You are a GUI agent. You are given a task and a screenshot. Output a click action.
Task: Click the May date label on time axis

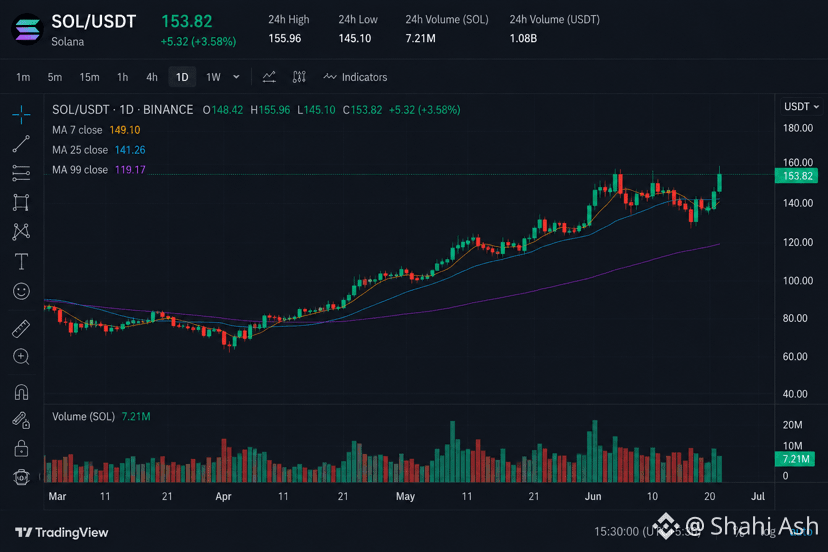406,497
